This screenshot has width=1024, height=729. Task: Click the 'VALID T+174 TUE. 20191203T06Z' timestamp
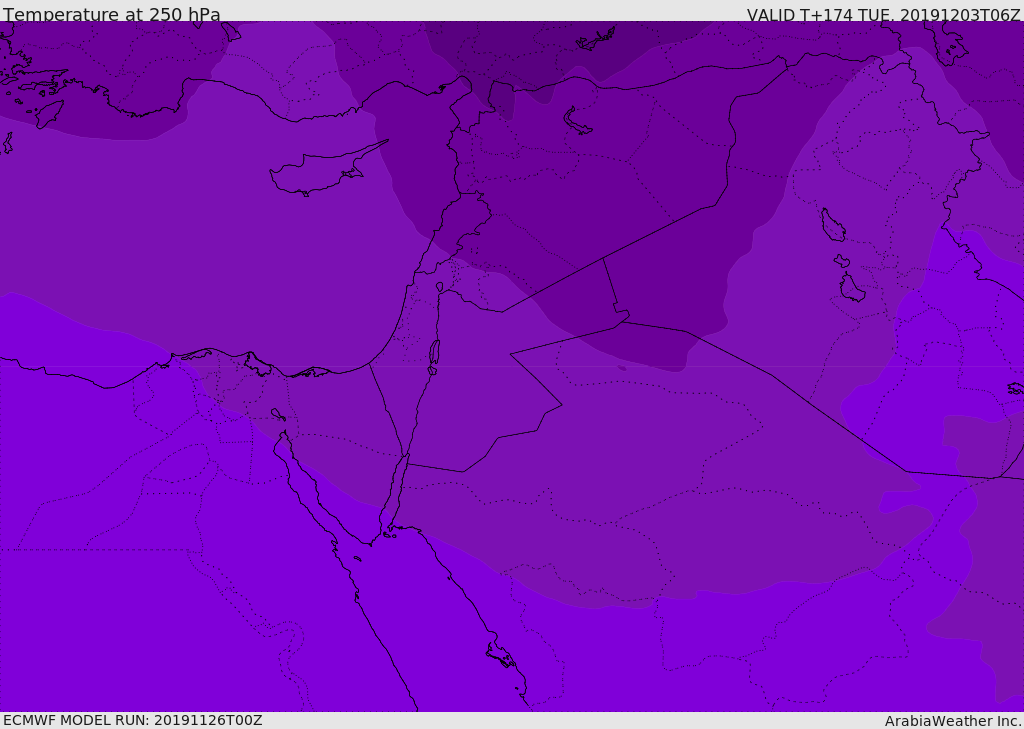click(883, 15)
